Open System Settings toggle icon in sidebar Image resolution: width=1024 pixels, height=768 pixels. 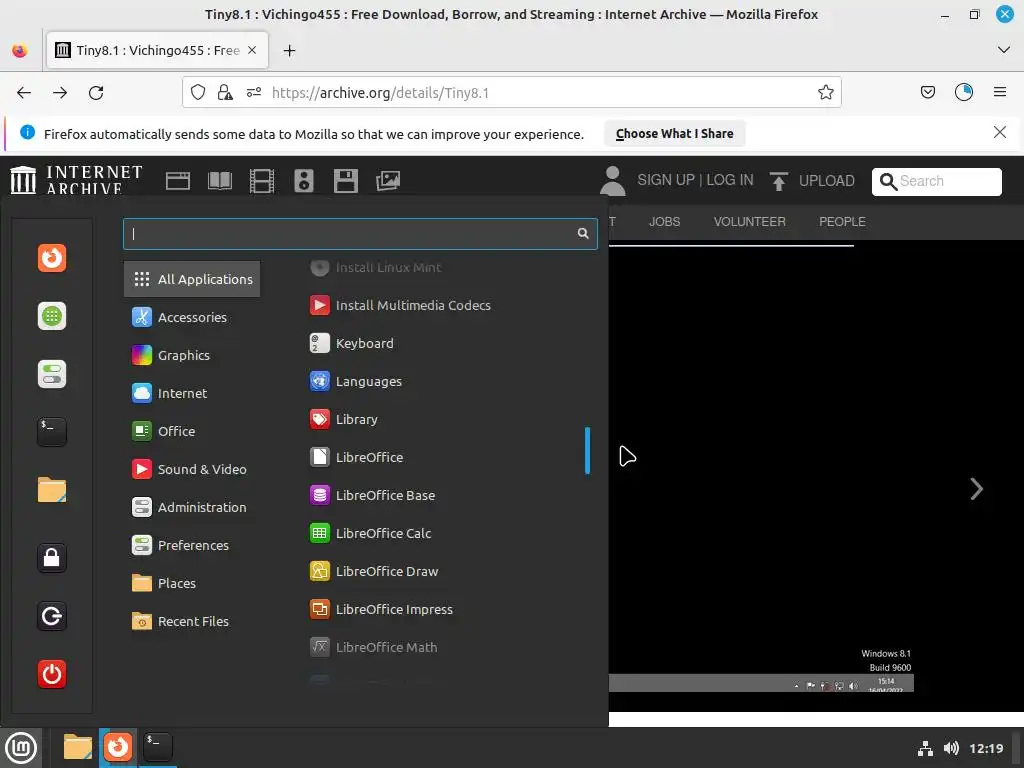point(52,374)
